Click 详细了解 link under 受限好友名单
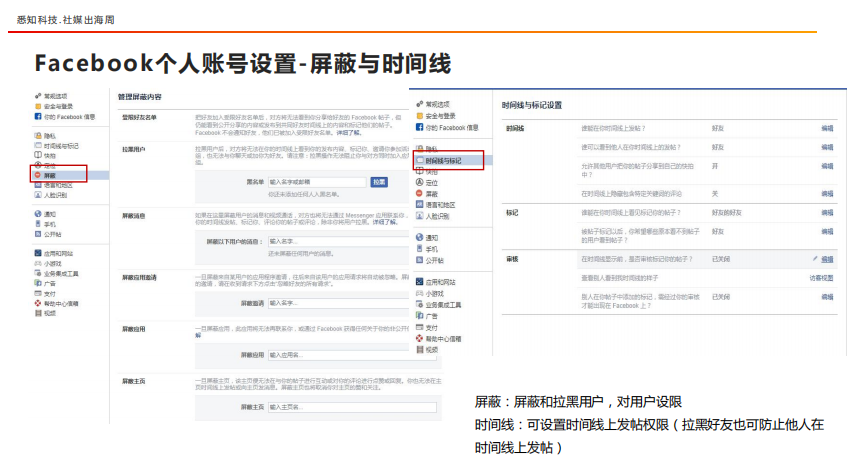855x461 pixels. (348, 133)
